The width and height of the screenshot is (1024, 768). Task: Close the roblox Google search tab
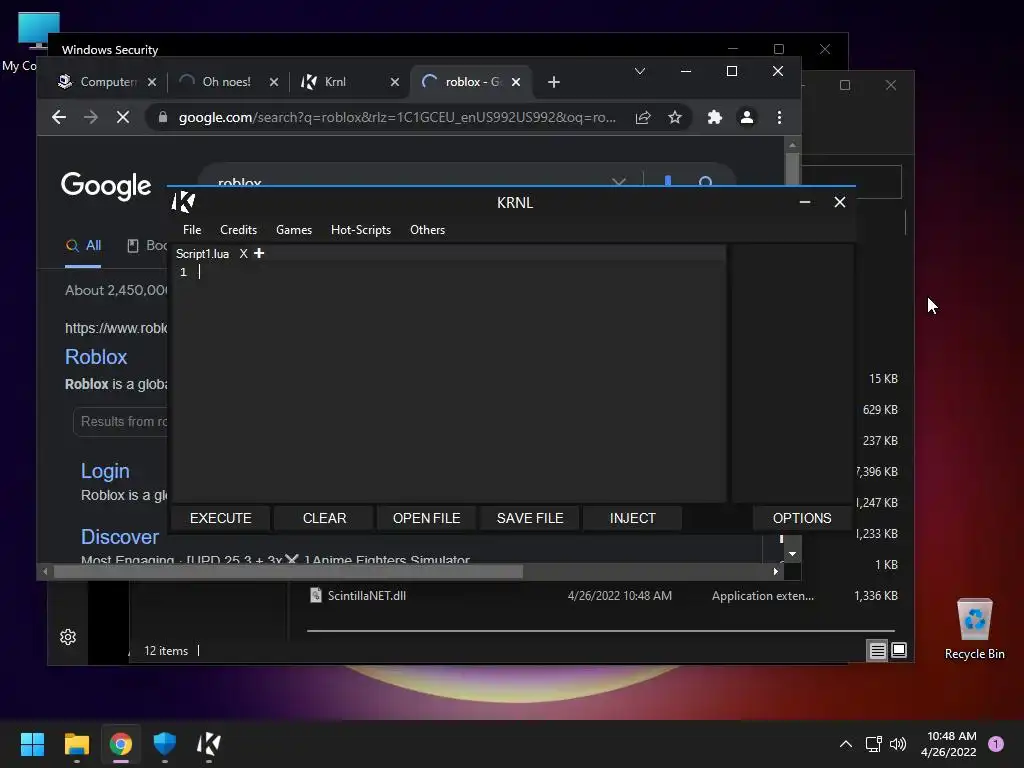point(516,82)
